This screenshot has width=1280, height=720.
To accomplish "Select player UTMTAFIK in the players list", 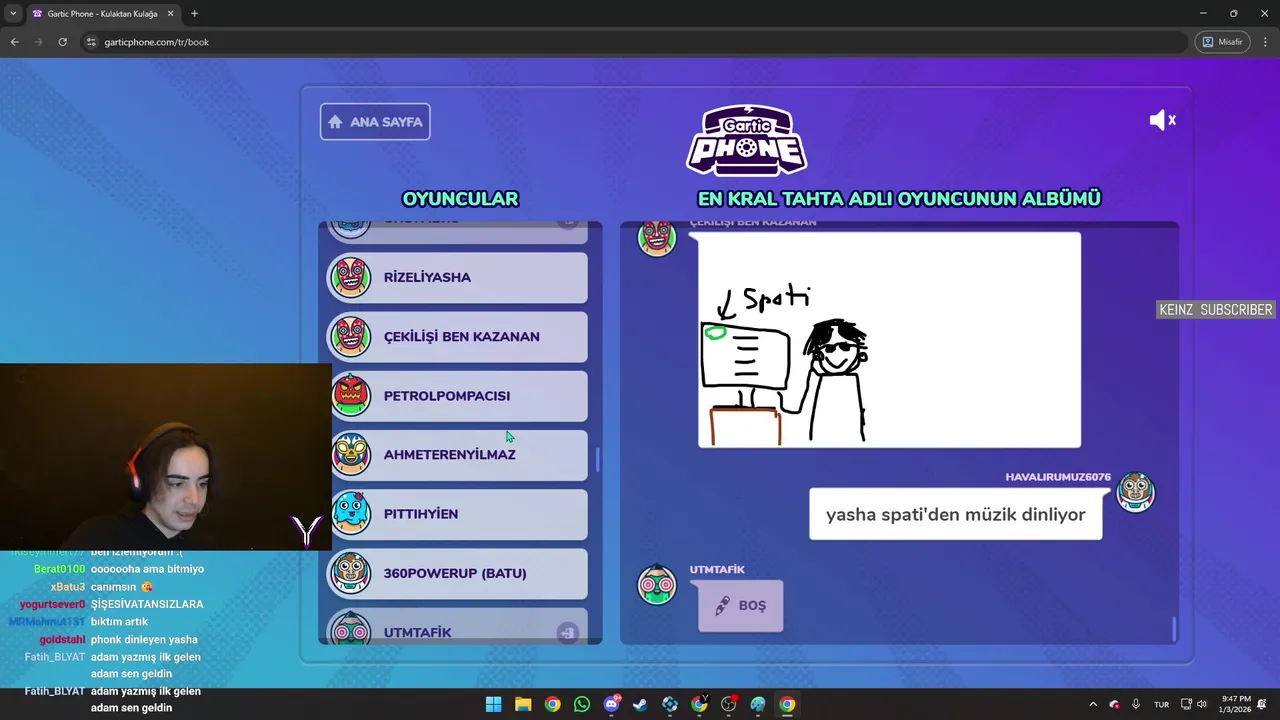I will 459,628.
